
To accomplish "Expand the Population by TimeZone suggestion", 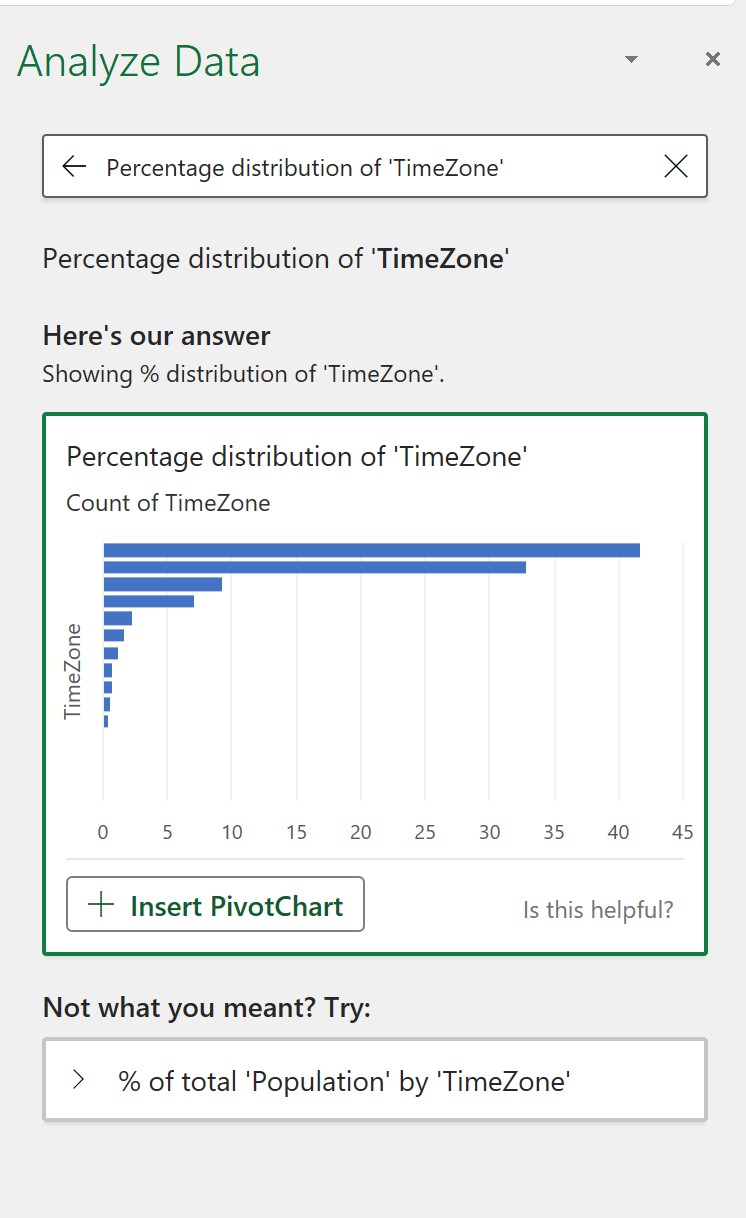I will (x=375, y=1081).
